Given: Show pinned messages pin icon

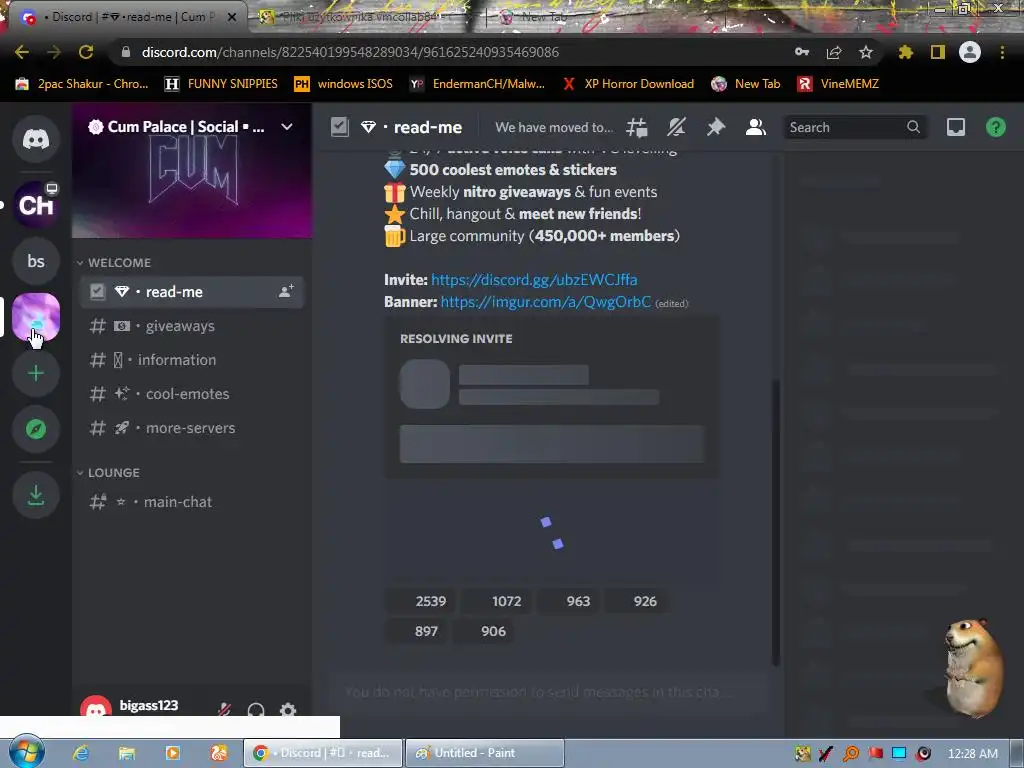Looking at the screenshot, I should click(x=716, y=127).
